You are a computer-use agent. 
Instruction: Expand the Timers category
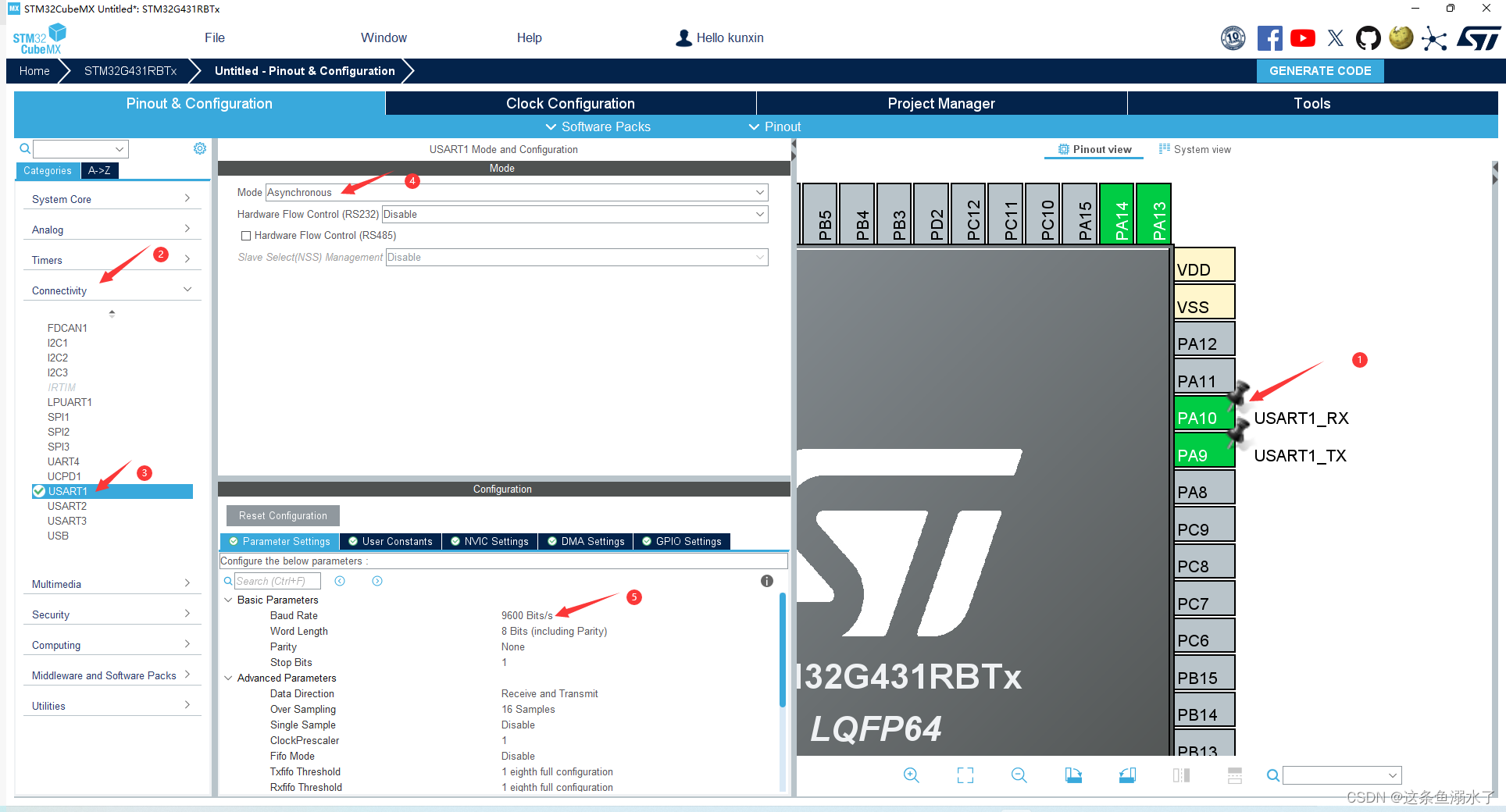click(112, 260)
